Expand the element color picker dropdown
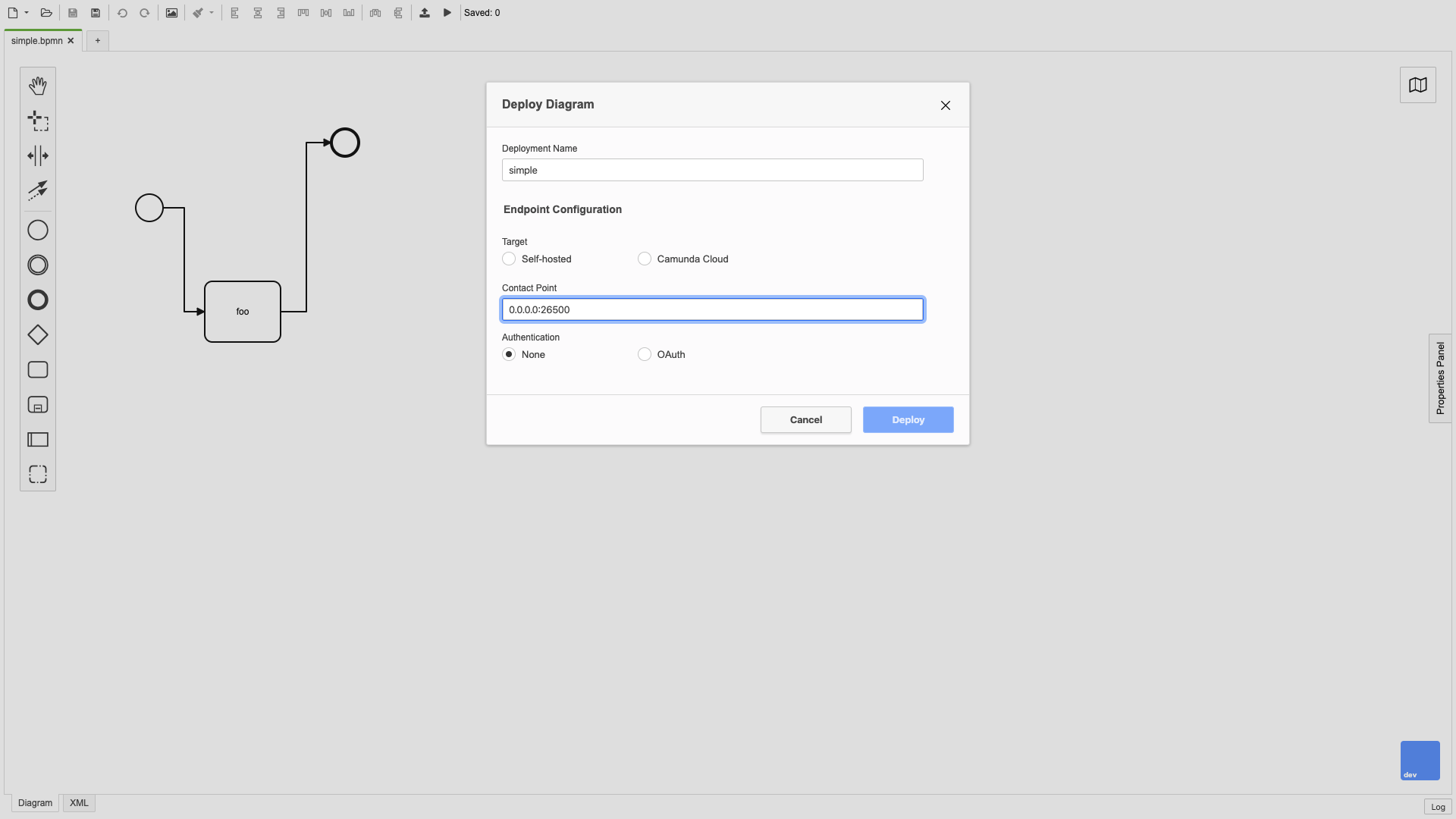1456x819 pixels. [x=210, y=13]
